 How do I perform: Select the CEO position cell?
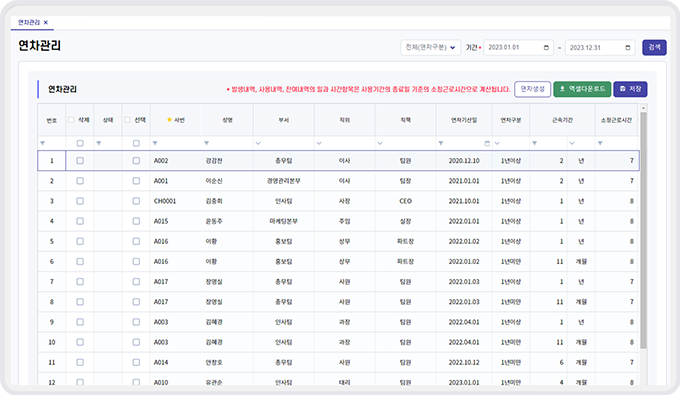[x=405, y=201]
